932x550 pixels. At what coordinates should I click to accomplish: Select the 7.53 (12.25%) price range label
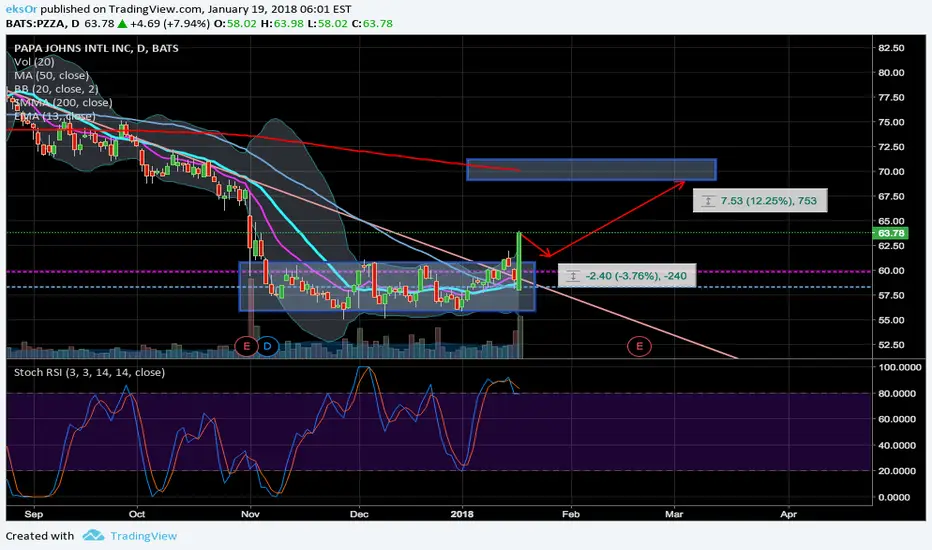[760, 201]
